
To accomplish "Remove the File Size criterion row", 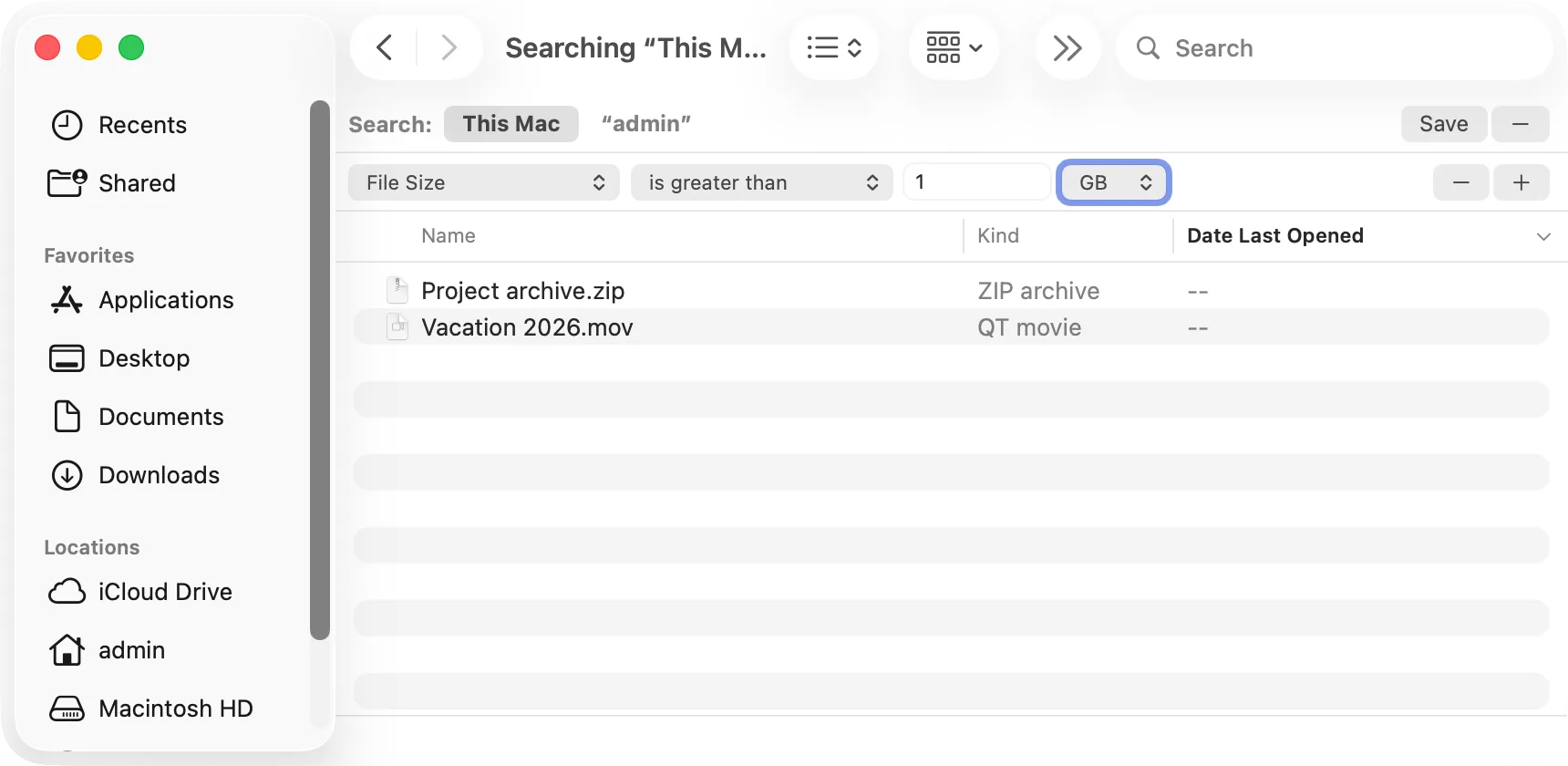I will click(x=1461, y=182).
